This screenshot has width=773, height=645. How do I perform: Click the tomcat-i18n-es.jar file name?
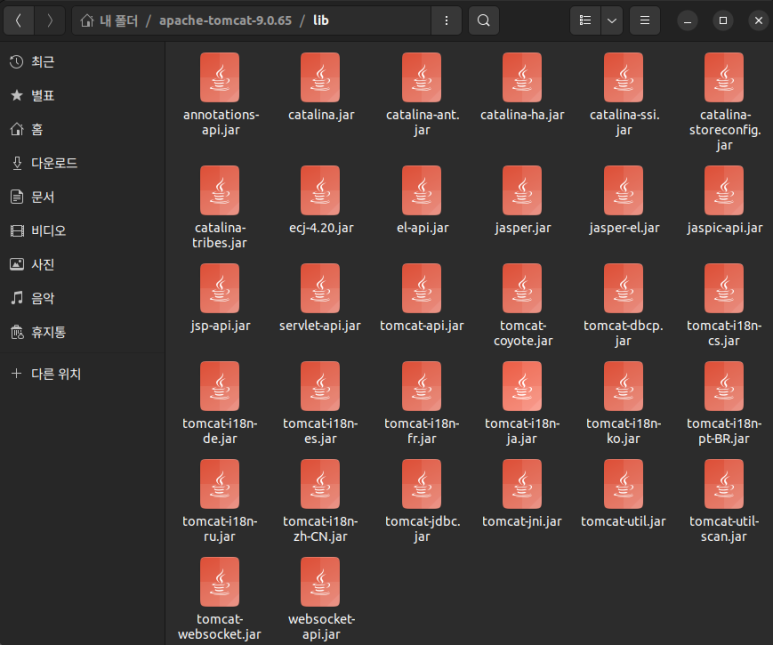pyautogui.click(x=320, y=431)
